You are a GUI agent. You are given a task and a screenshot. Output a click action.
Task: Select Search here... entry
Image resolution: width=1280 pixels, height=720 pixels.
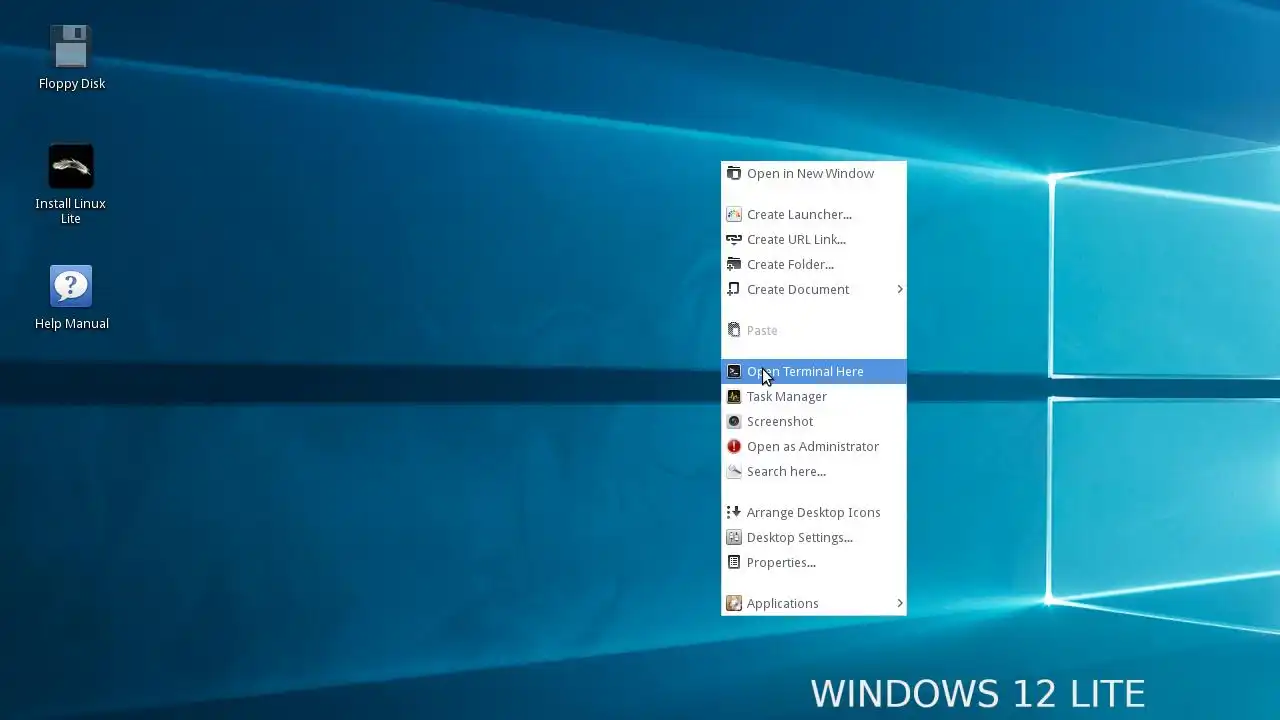(x=813, y=471)
